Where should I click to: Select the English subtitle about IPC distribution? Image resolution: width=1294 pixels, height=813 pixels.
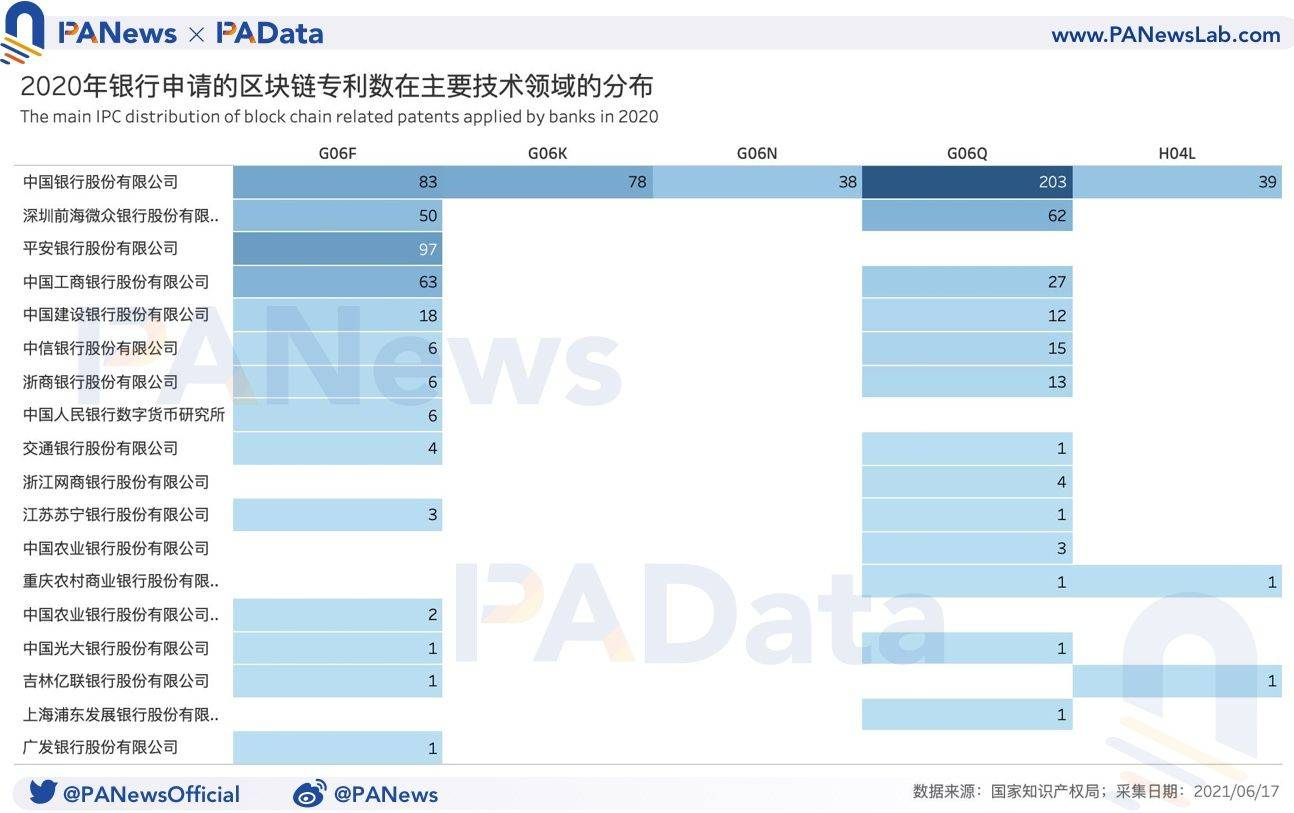pyautogui.click(x=339, y=116)
